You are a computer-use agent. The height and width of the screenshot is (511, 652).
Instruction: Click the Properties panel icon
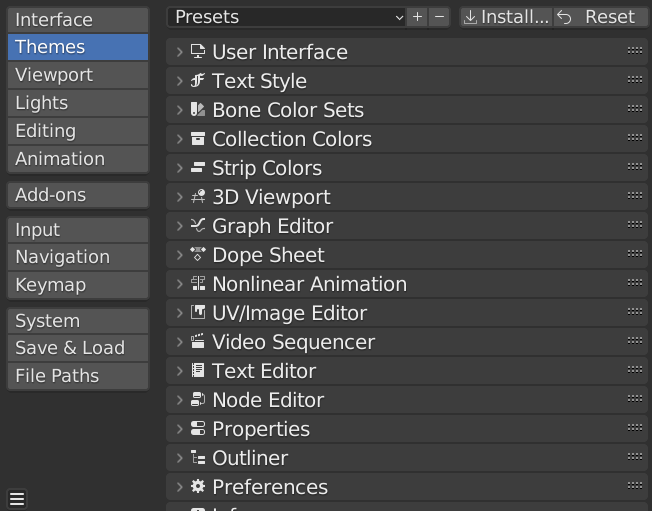coord(198,428)
